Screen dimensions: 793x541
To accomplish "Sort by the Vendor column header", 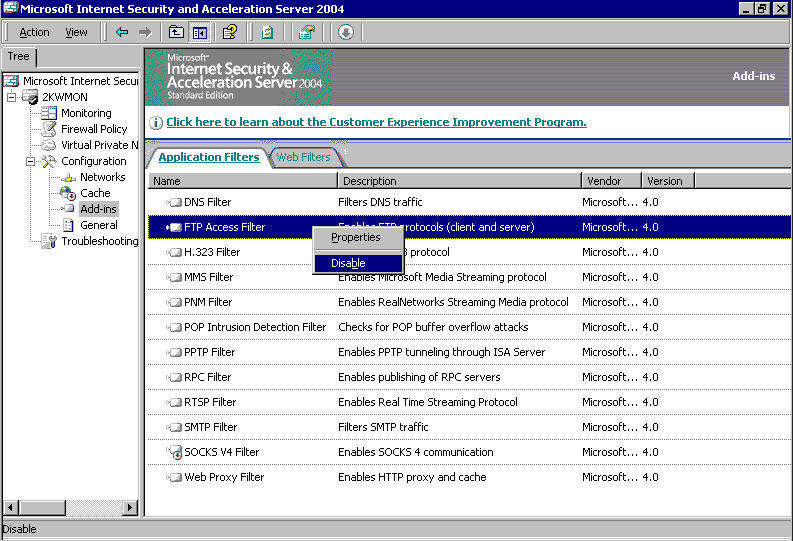I will [612, 181].
